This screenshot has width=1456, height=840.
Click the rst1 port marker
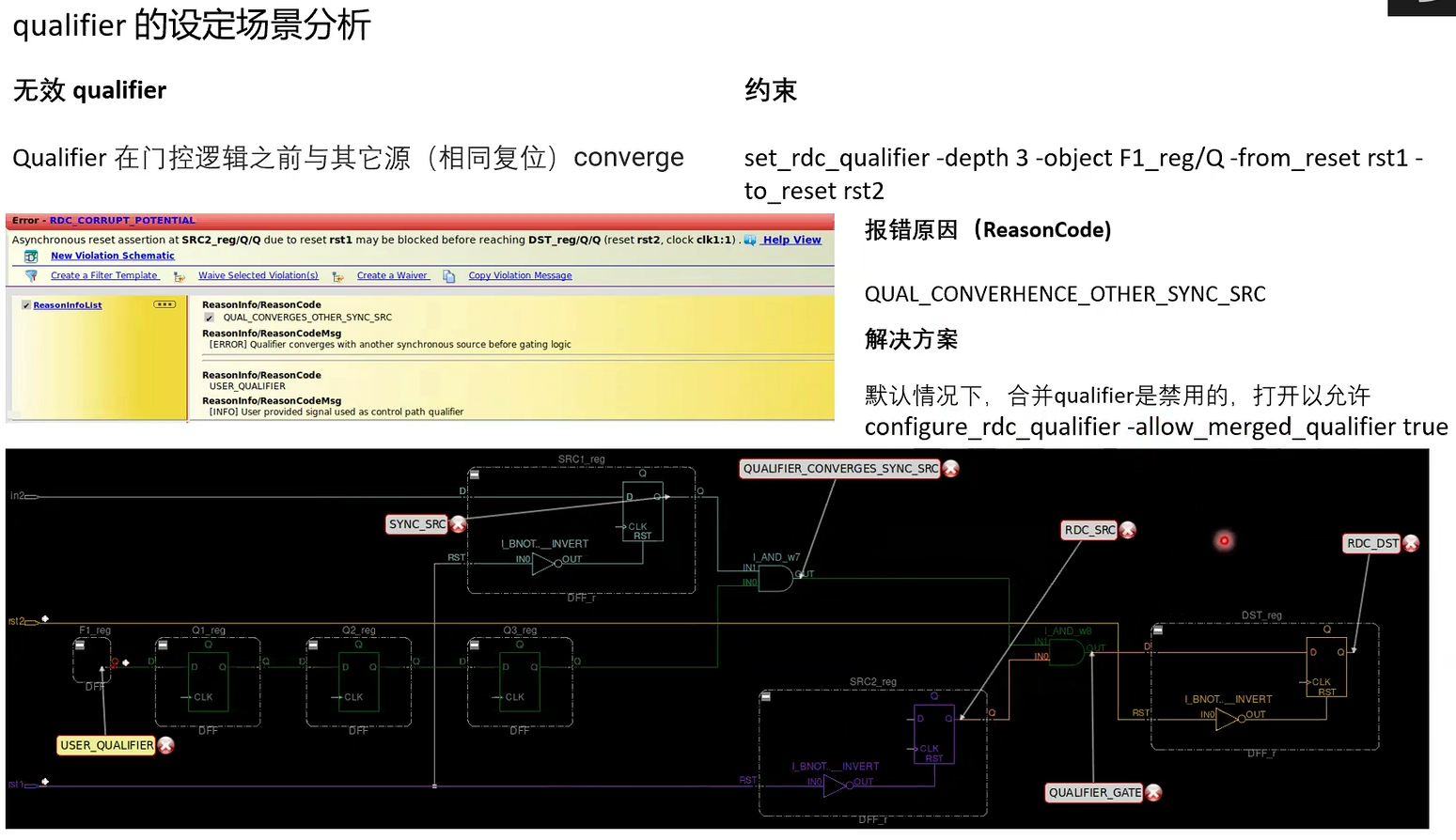(44, 782)
